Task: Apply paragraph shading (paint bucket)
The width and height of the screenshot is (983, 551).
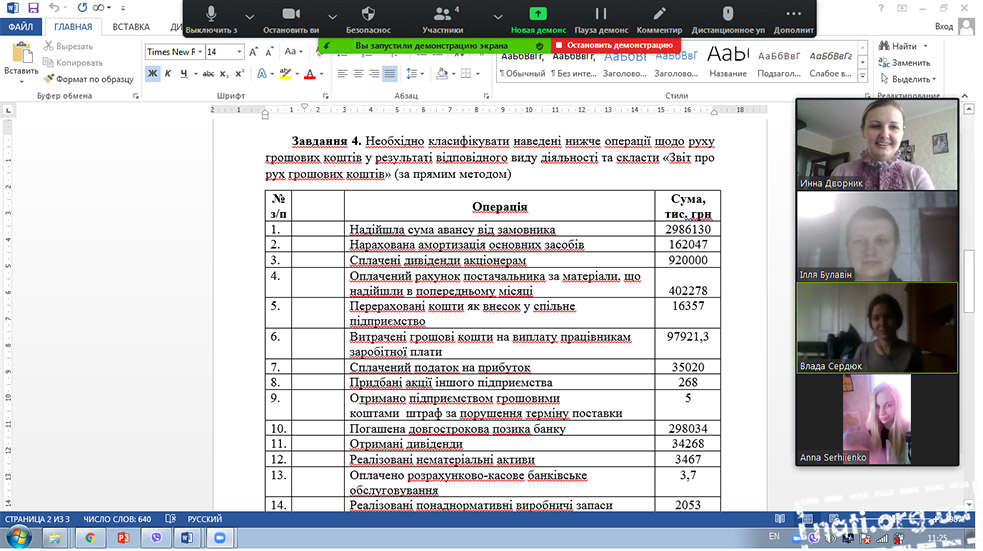Action: click(441, 74)
